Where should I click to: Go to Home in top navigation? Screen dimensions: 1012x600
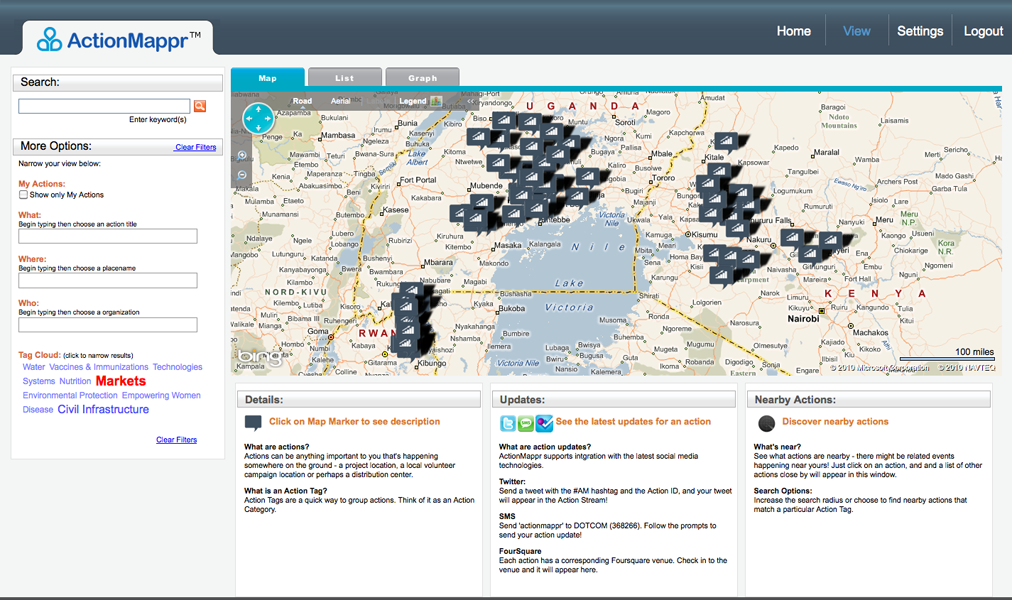793,31
